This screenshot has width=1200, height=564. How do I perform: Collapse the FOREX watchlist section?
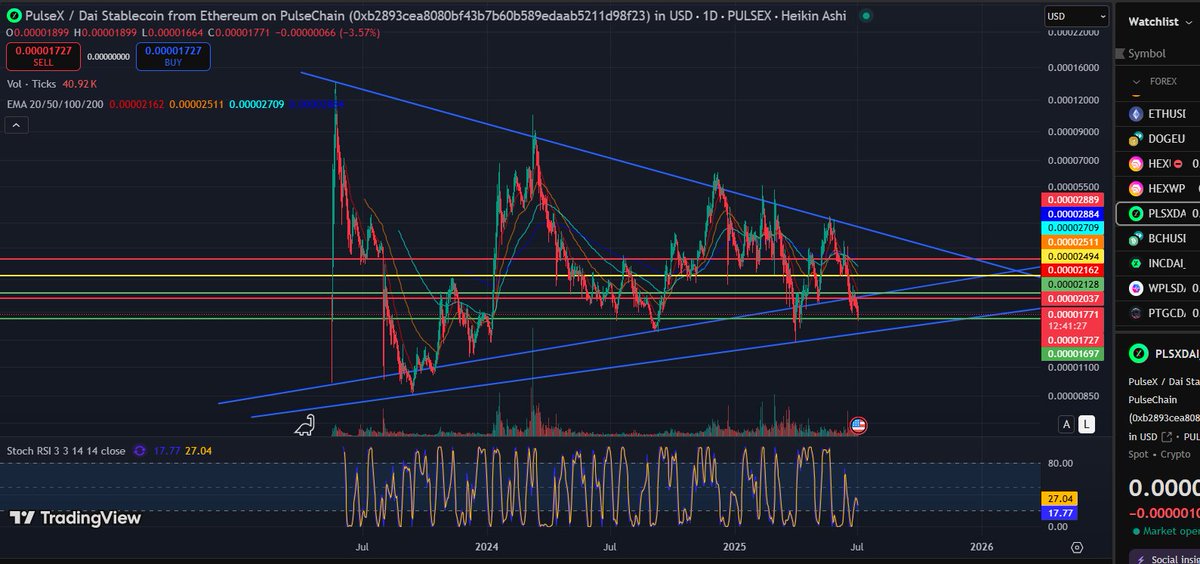1134,82
